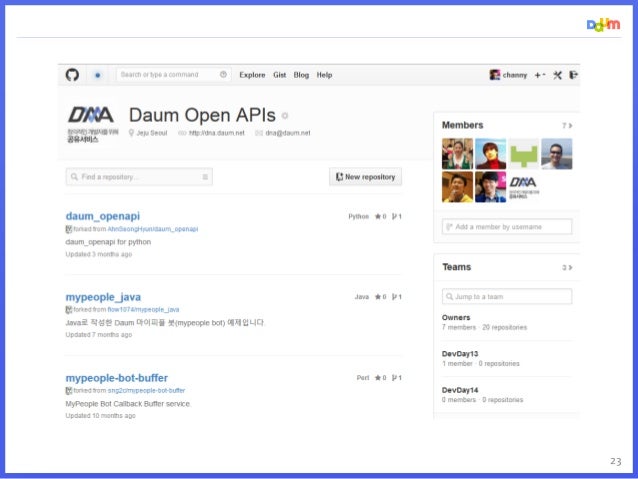The image size is (638, 479).
Task: Open channy profile username link
Action: pos(515,75)
